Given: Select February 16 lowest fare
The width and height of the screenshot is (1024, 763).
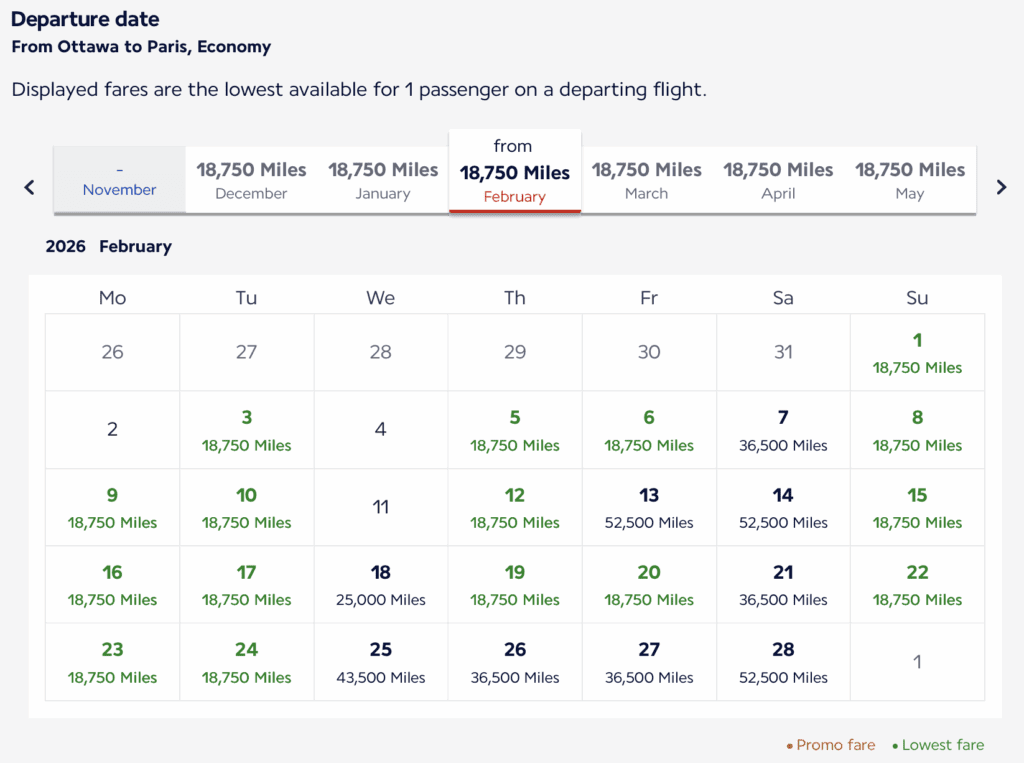Looking at the screenshot, I should click(112, 585).
